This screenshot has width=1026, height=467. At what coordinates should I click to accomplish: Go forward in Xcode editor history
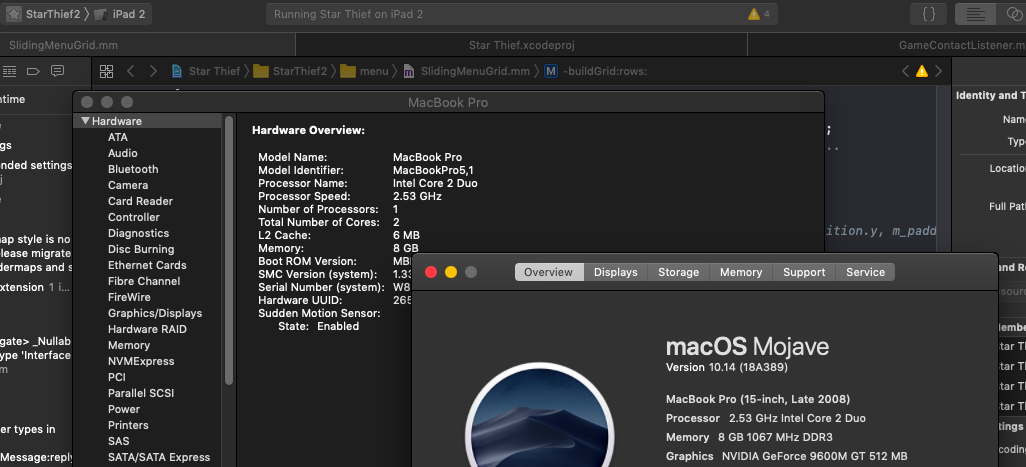coord(153,71)
